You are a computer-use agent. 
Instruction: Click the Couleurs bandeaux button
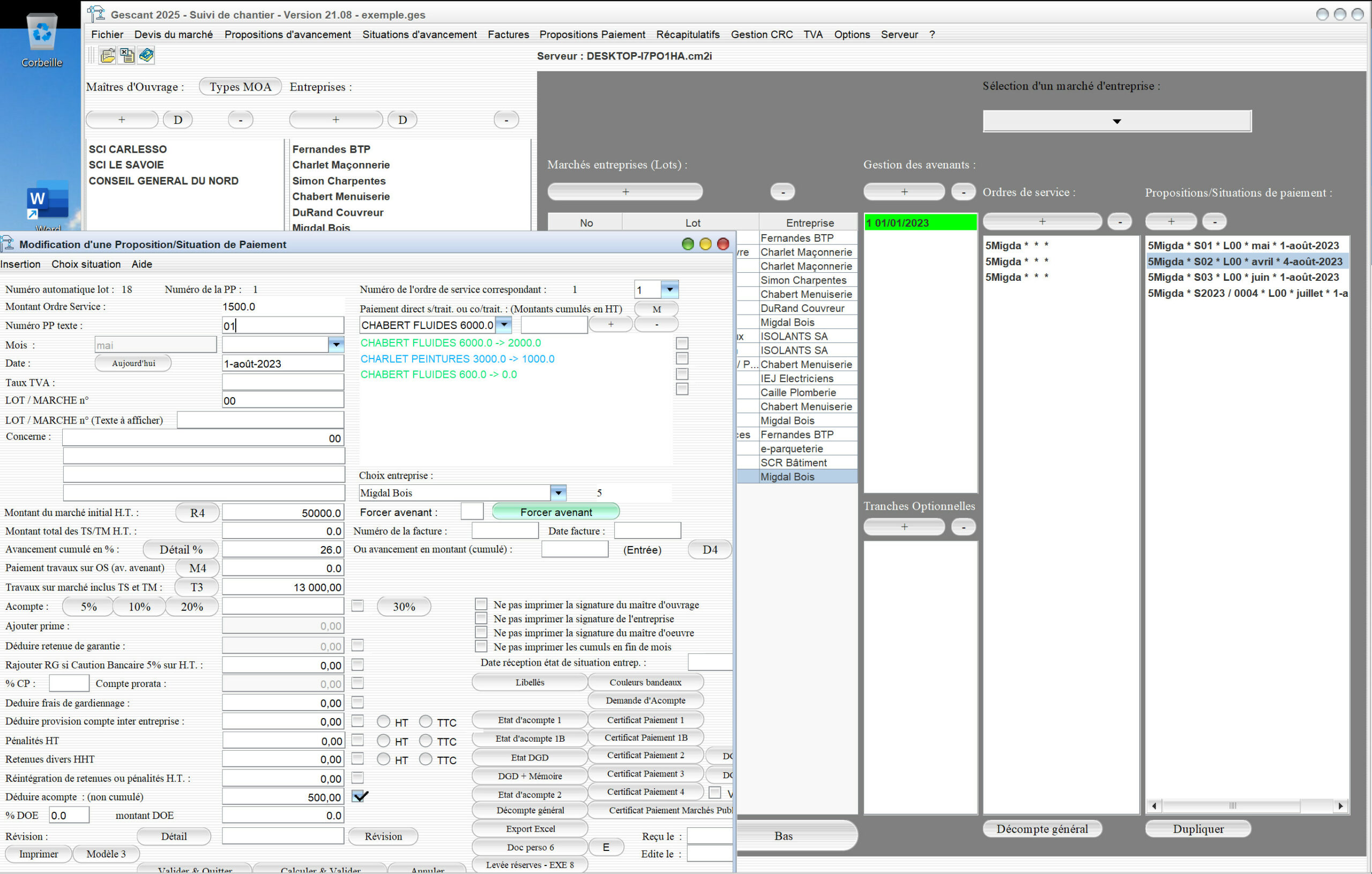click(x=645, y=682)
